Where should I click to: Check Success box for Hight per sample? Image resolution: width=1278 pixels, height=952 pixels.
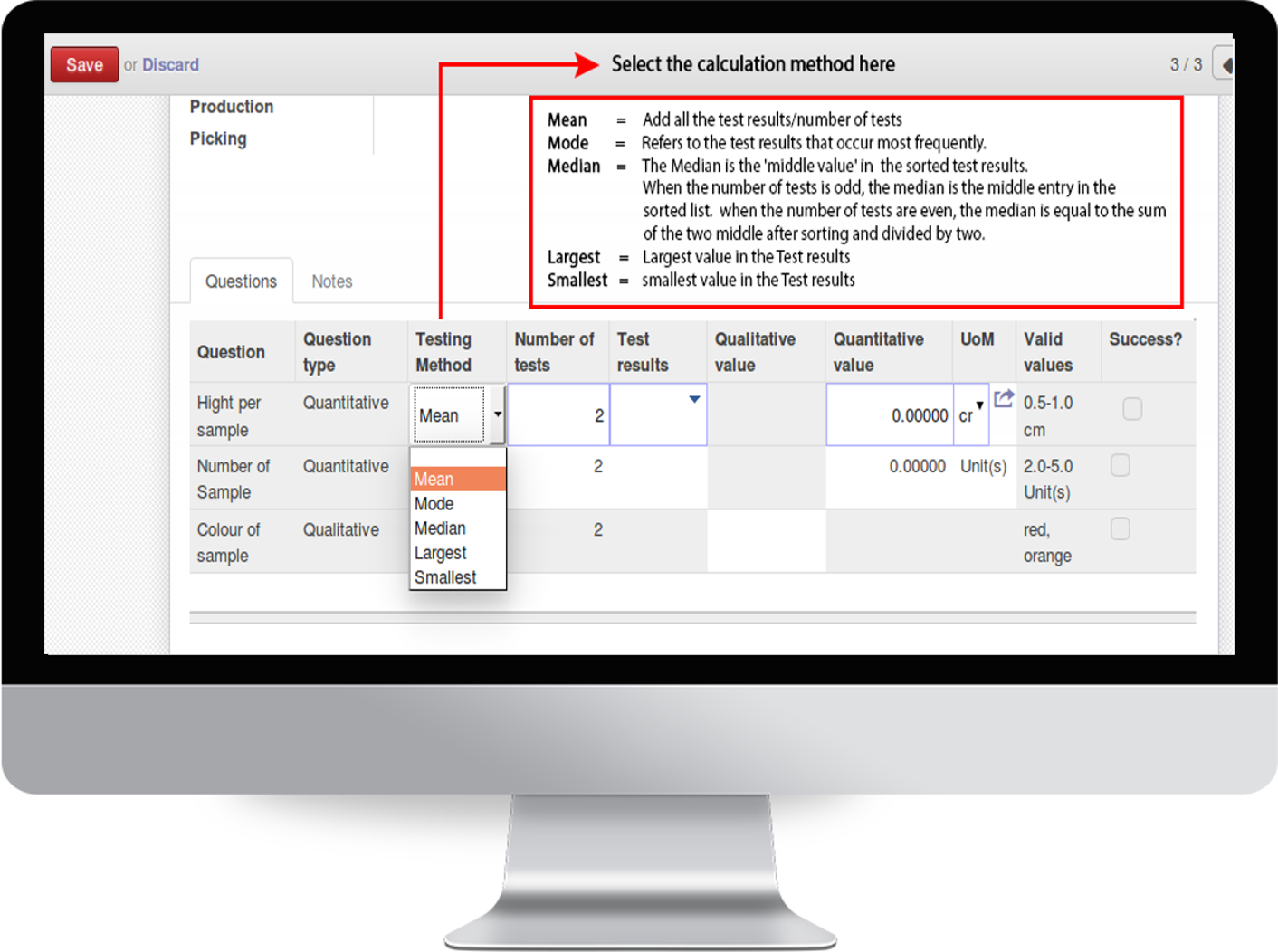(x=1131, y=409)
